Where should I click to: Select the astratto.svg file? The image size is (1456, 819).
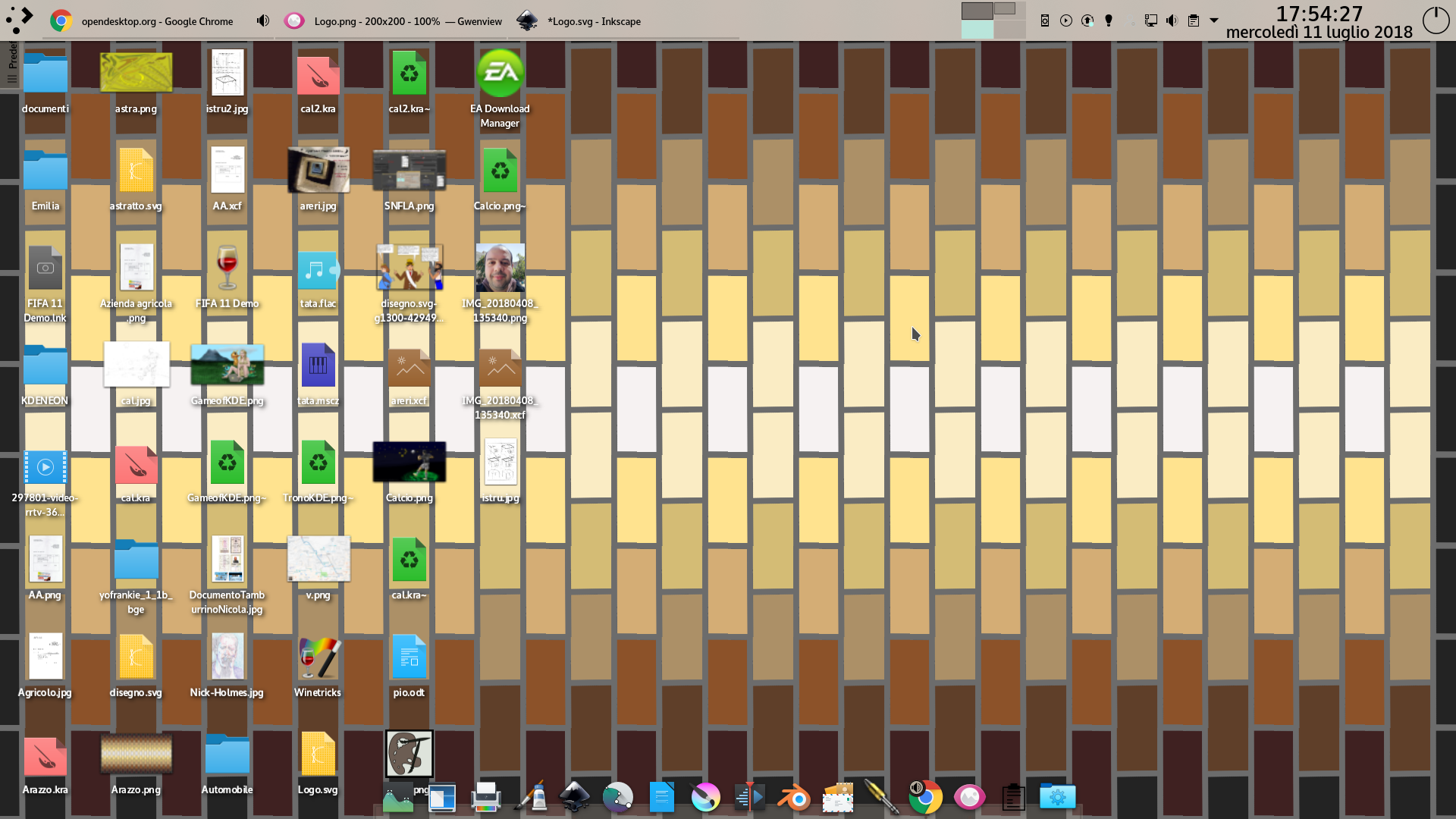pyautogui.click(x=136, y=179)
